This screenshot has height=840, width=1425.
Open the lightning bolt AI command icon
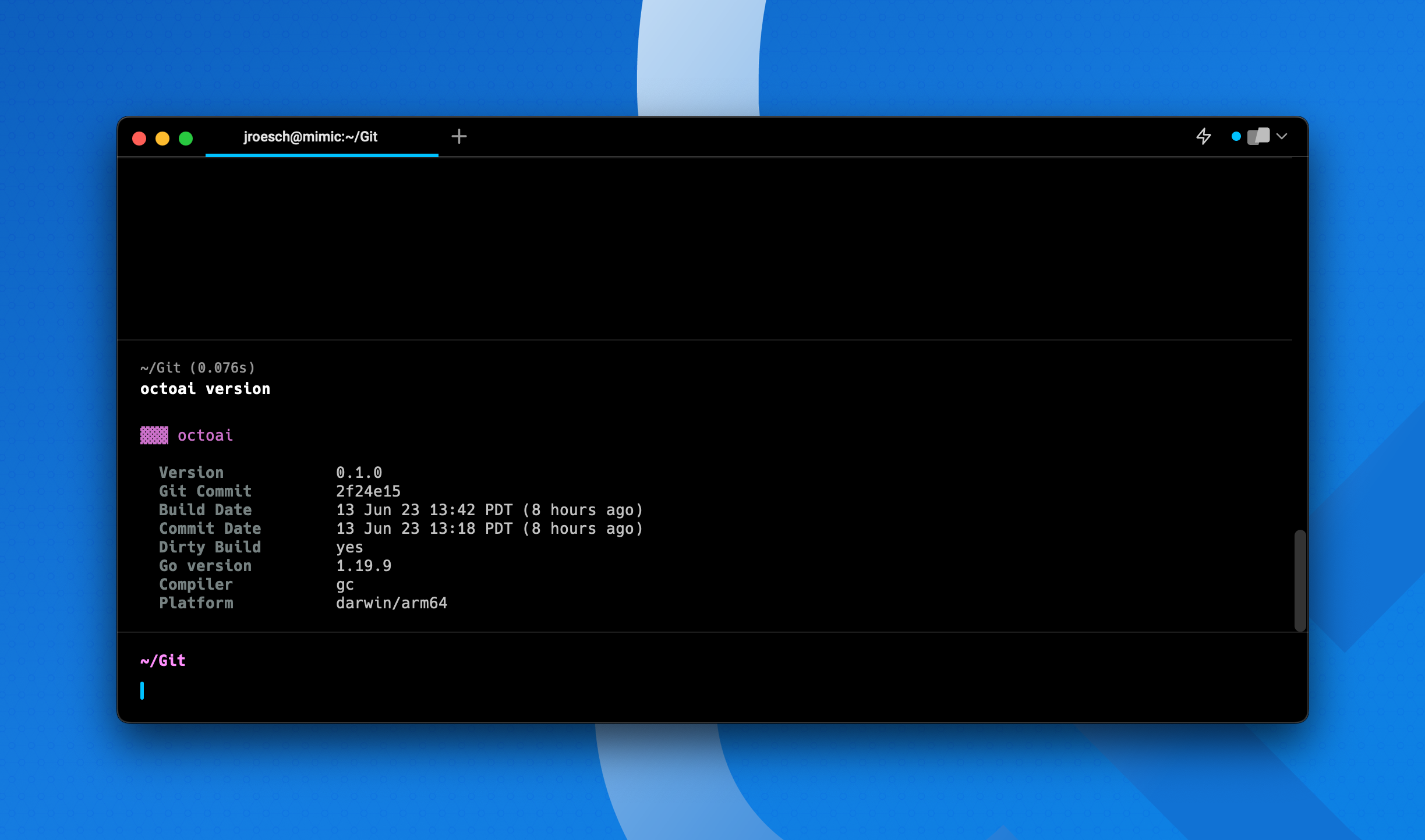click(x=1203, y=137)
